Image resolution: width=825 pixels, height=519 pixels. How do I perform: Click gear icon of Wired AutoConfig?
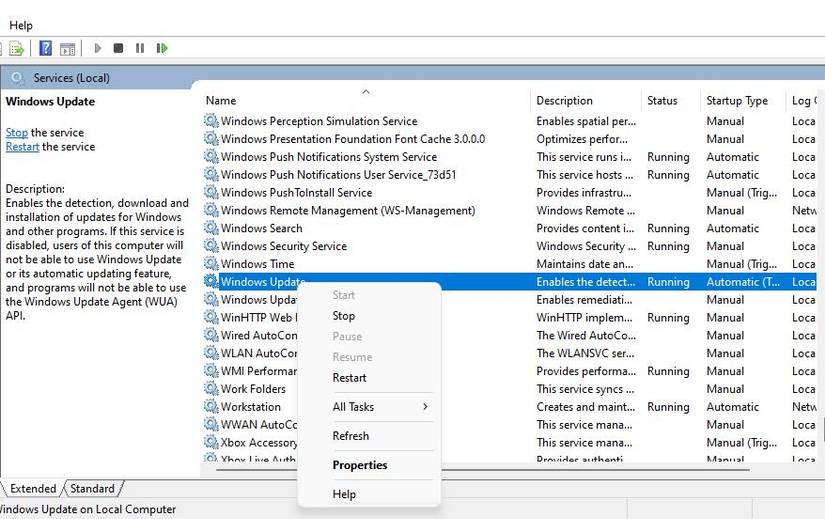pos(211,335)
